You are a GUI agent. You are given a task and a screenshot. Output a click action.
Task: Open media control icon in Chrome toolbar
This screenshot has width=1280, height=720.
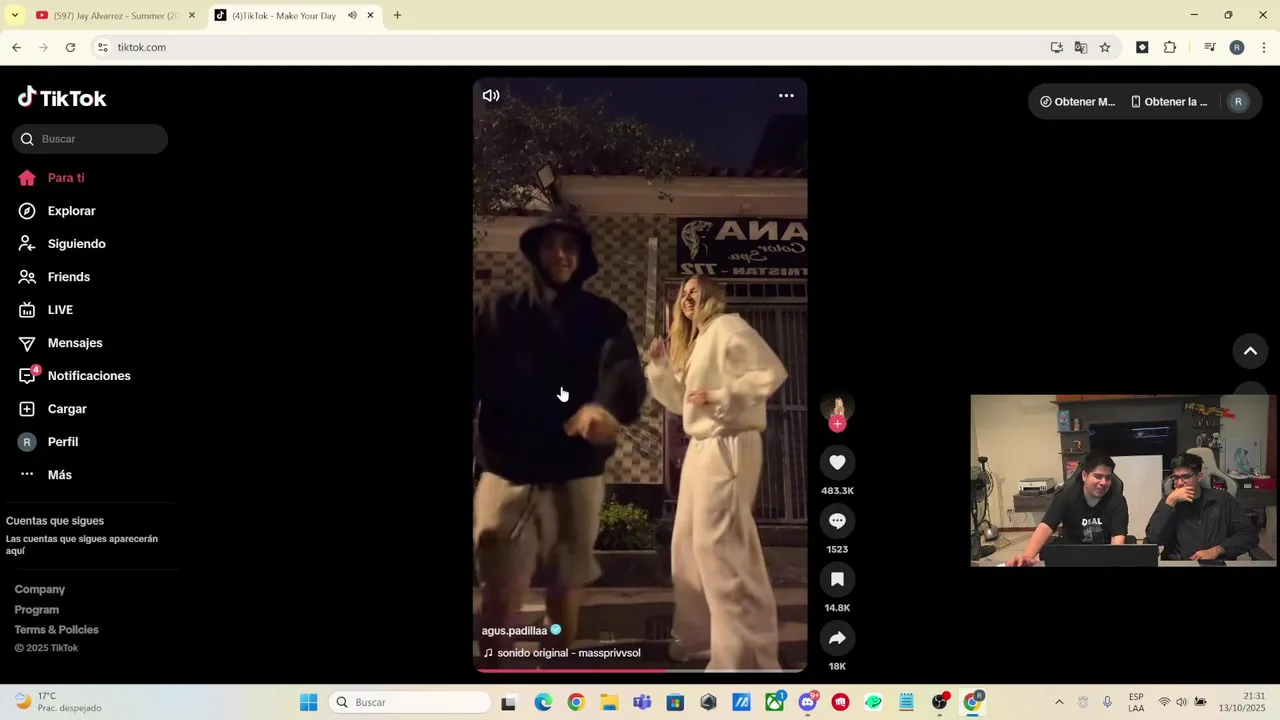(1210, 47)
